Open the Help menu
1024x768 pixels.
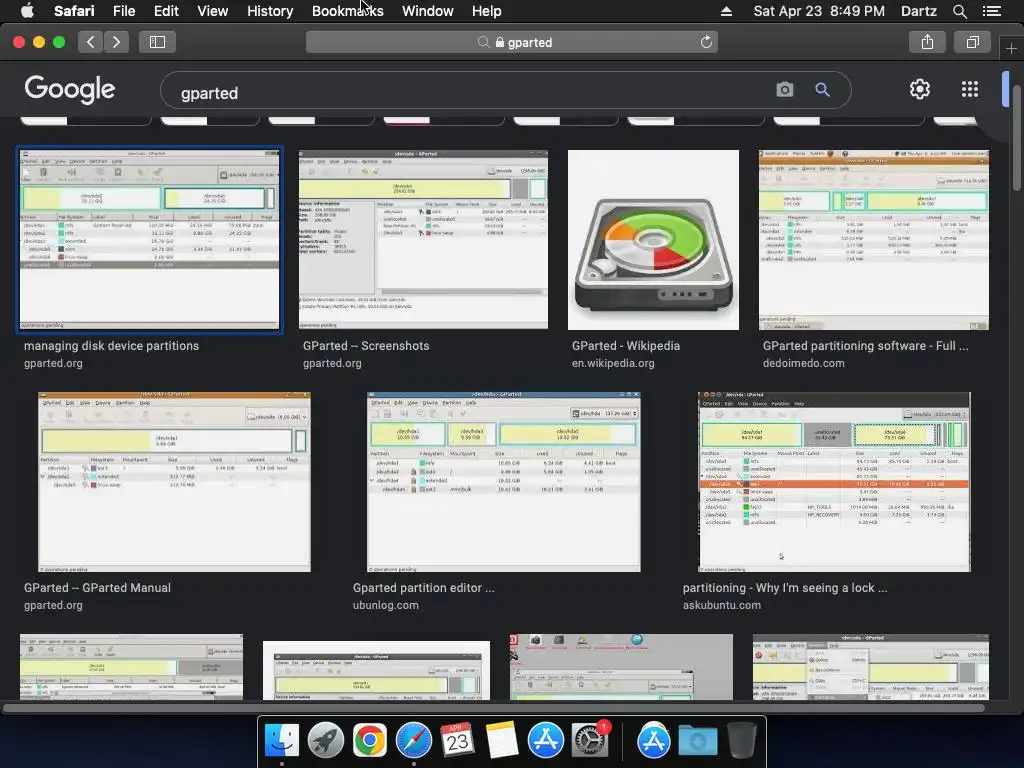[x=487, y=11]
